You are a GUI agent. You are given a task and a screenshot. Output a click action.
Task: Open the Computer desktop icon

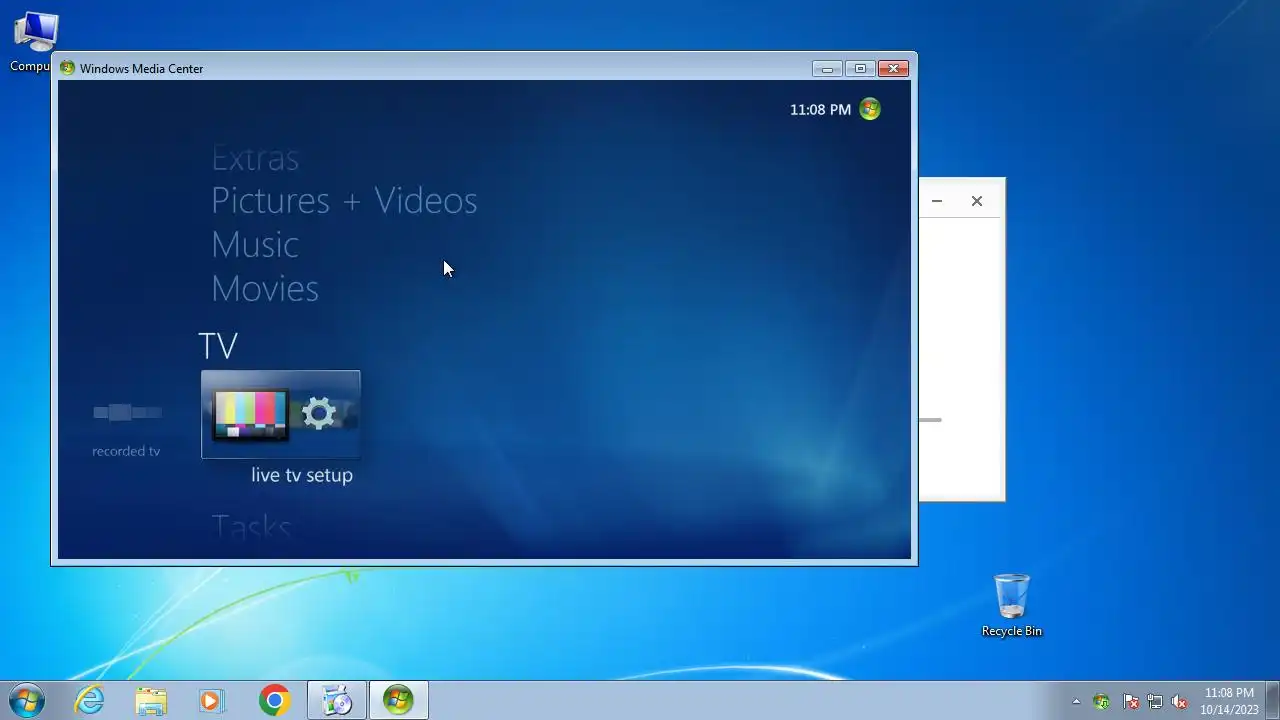[35, 42]
